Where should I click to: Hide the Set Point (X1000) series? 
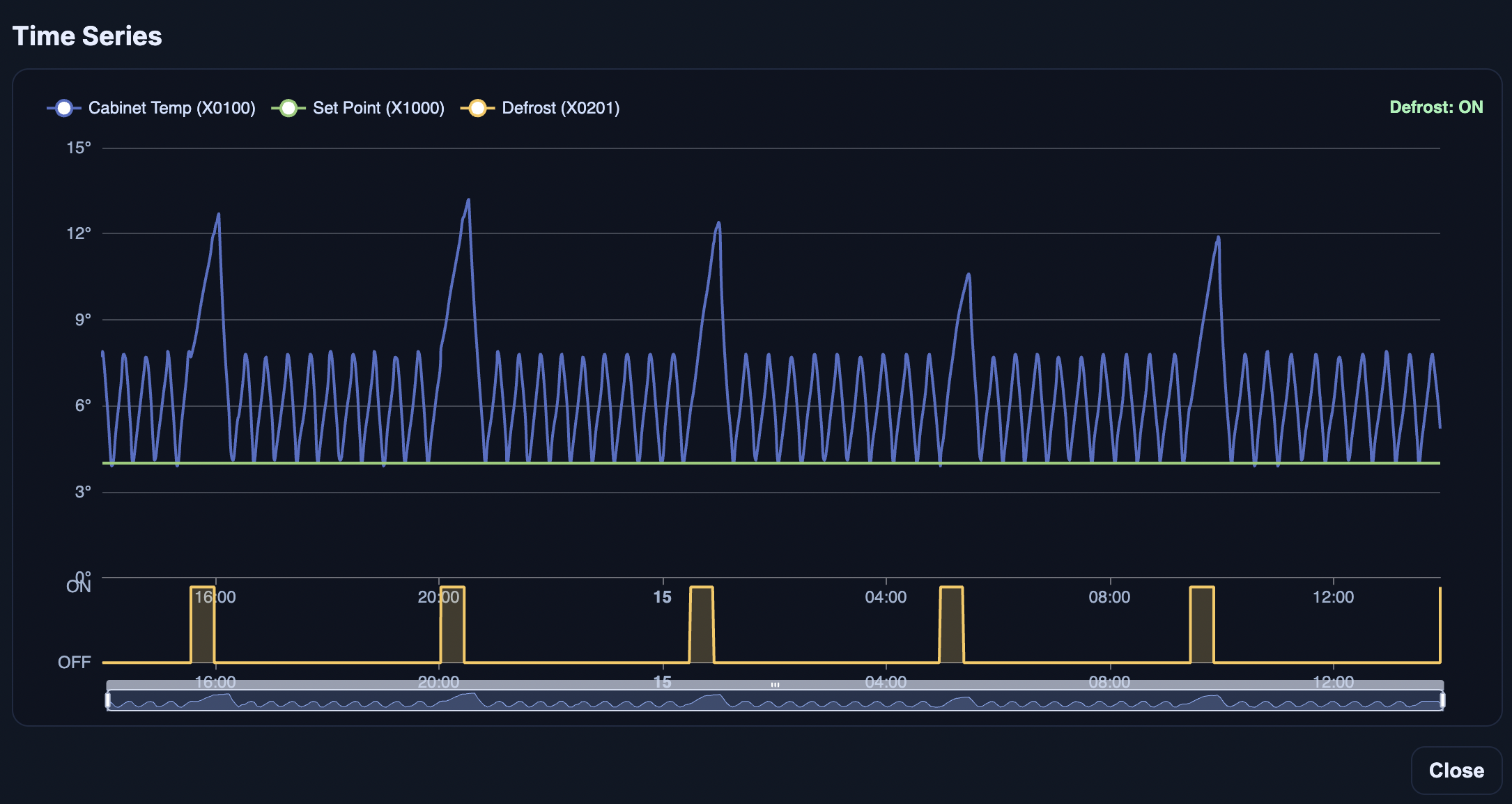click(380, 108)
